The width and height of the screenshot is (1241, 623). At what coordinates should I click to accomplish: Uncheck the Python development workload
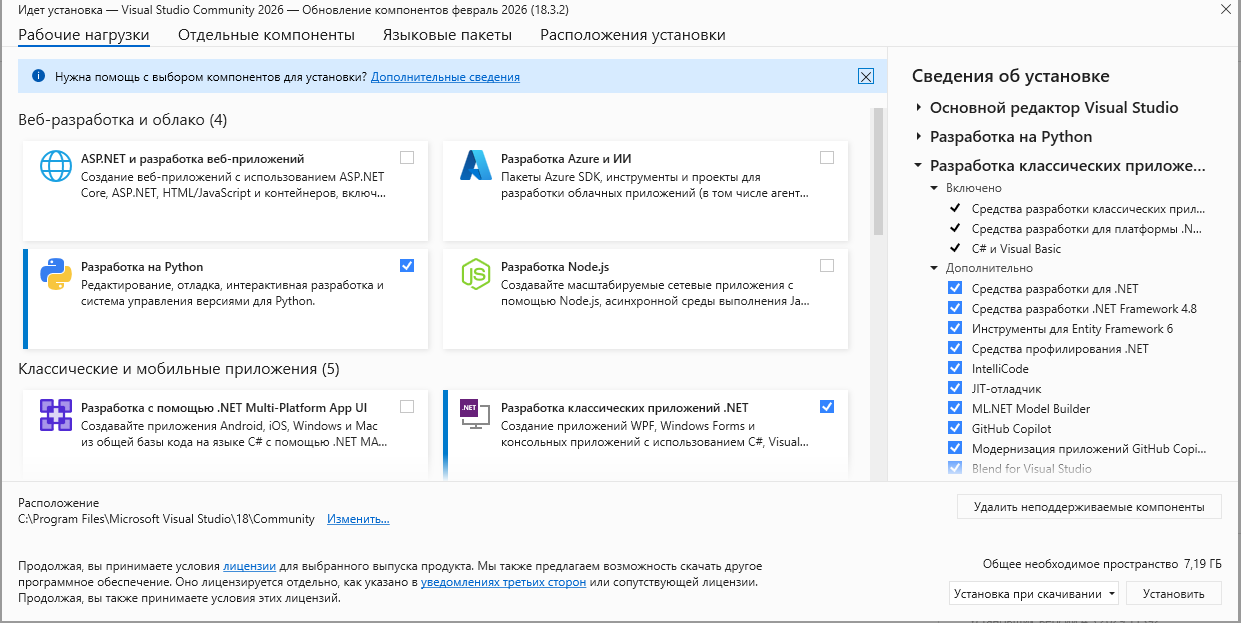tap(407, 265)
